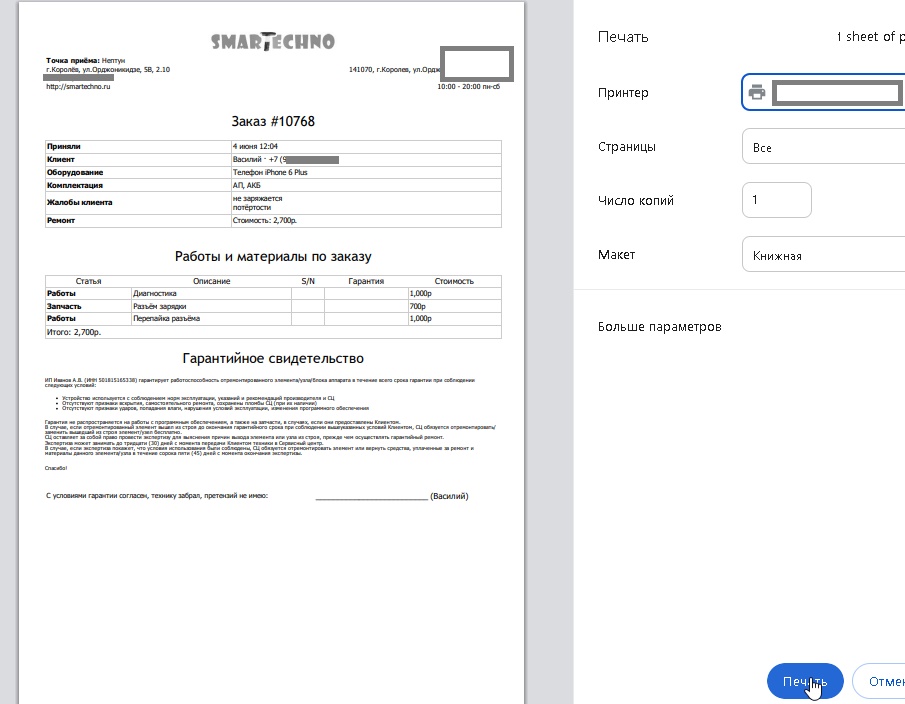Image resolution: width=905 pixels, height=704 pixels.
Task: Click the Заказ #10768 heading
Action: click(x=273, y=121)
